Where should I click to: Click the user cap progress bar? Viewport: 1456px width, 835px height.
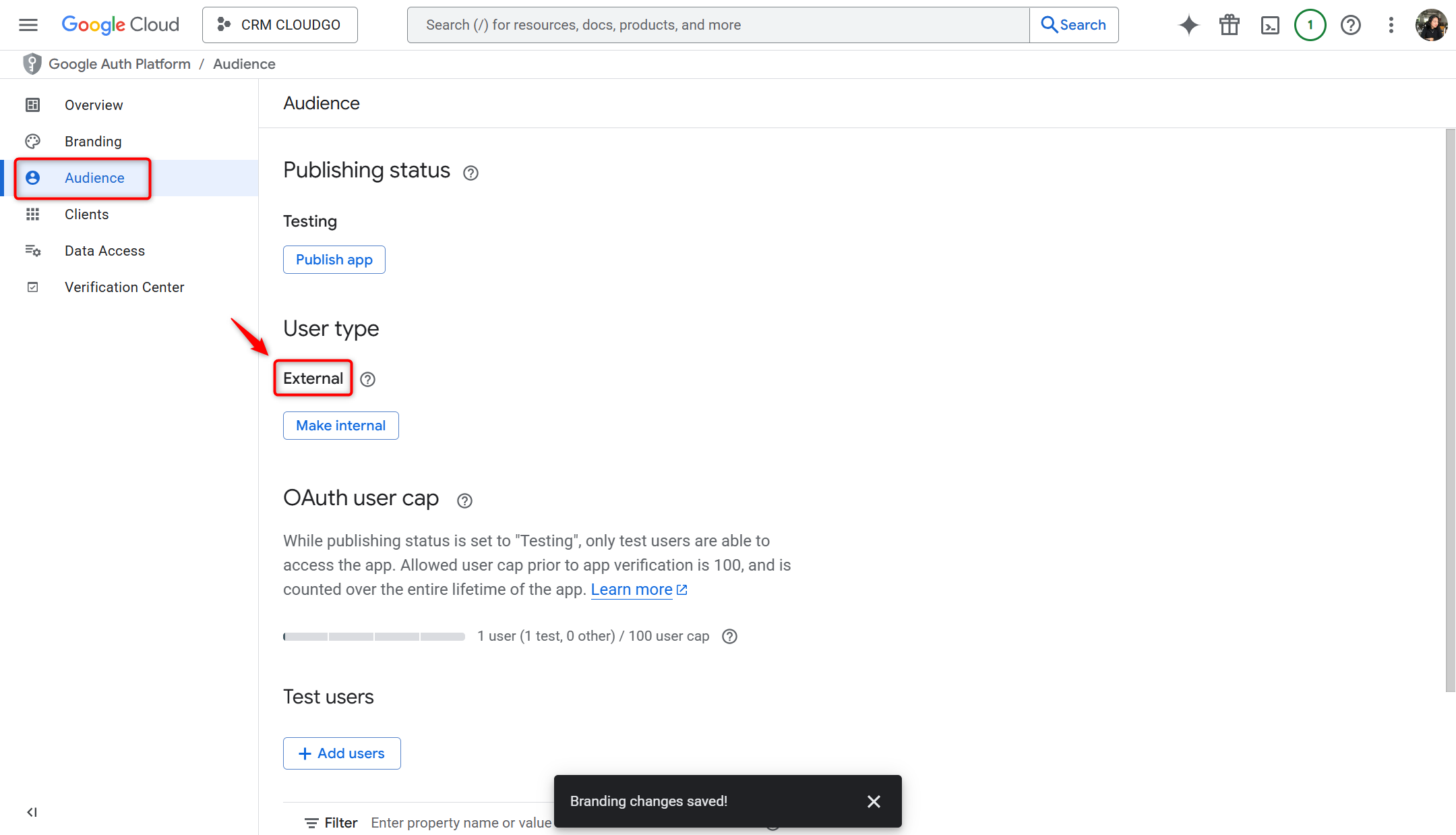coord(373,636)
